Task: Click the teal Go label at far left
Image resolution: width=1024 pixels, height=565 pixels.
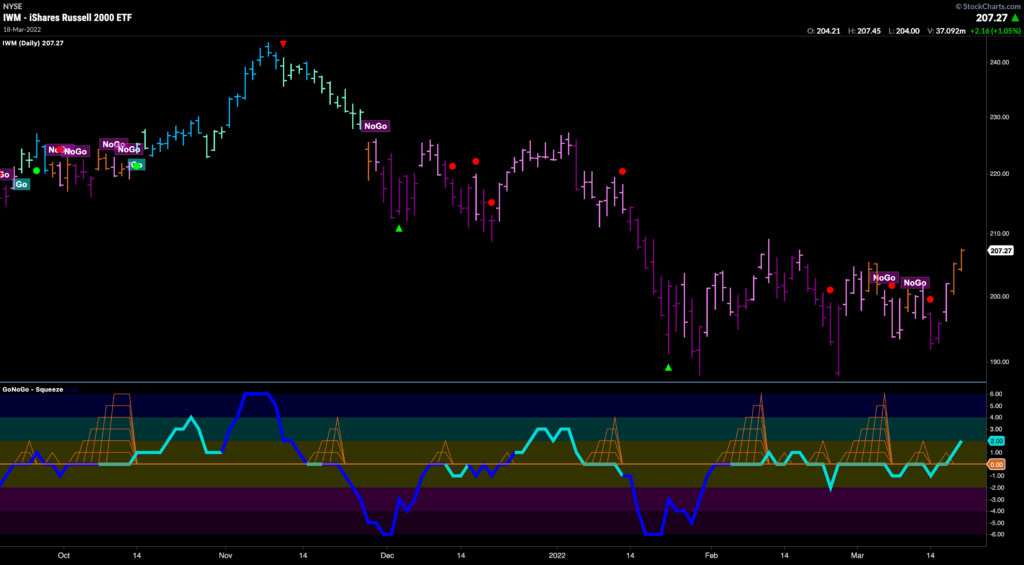Action: click(x=22, y=185)
